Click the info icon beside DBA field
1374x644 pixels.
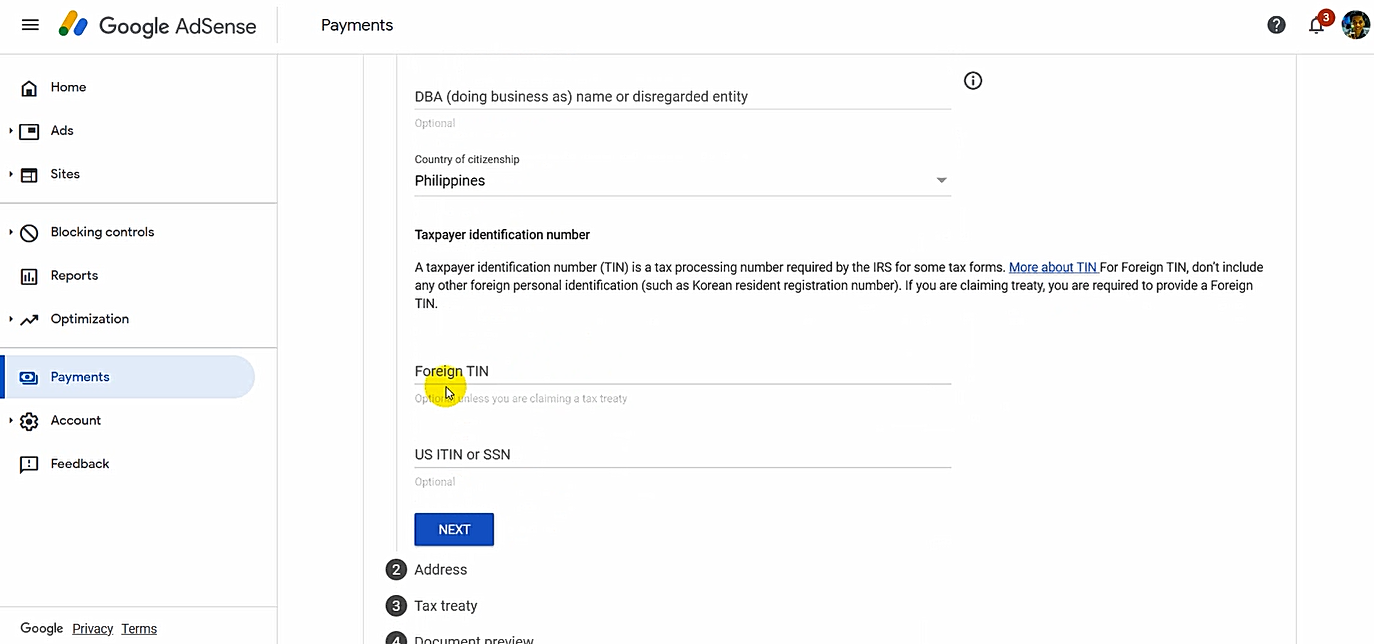coord(972,81)
